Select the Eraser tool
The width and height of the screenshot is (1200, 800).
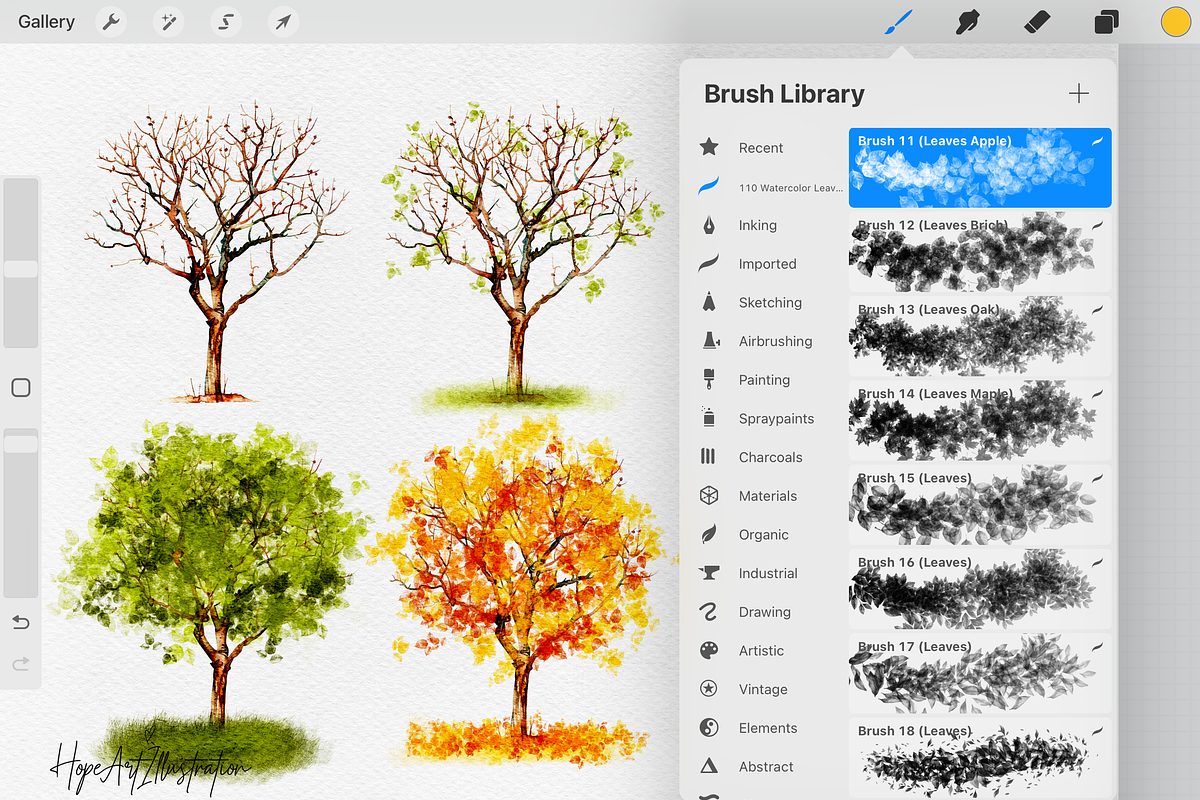pos(1038,22)
